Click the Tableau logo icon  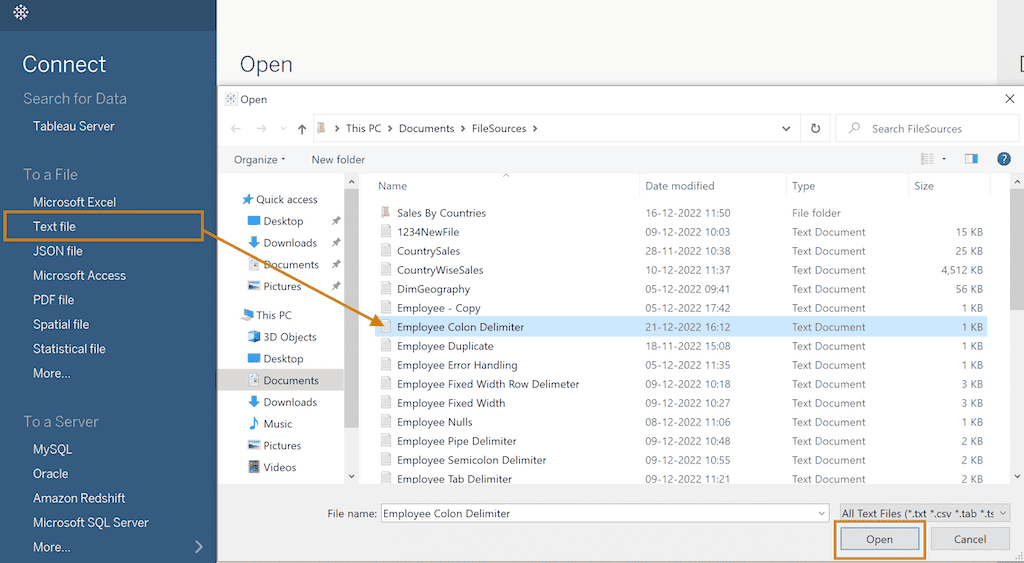[21, 12]
